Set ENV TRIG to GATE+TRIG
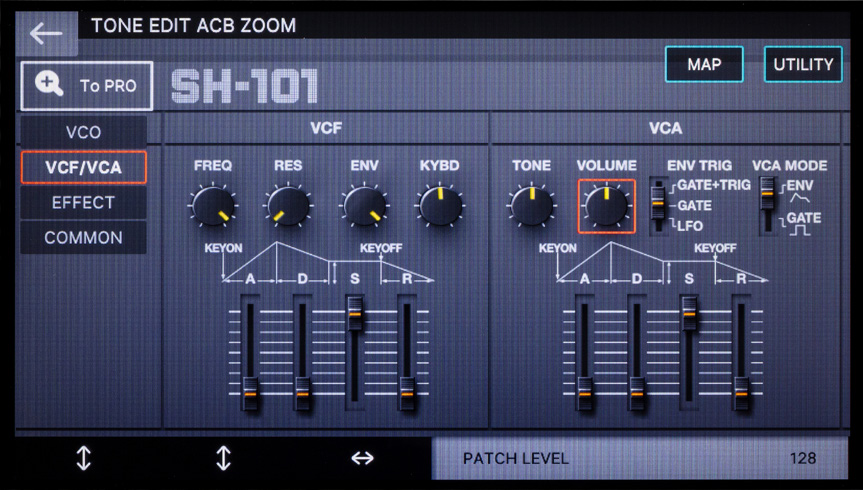Image resolution: width=863 pixels, height=490 pixels. tap(713, 185)
